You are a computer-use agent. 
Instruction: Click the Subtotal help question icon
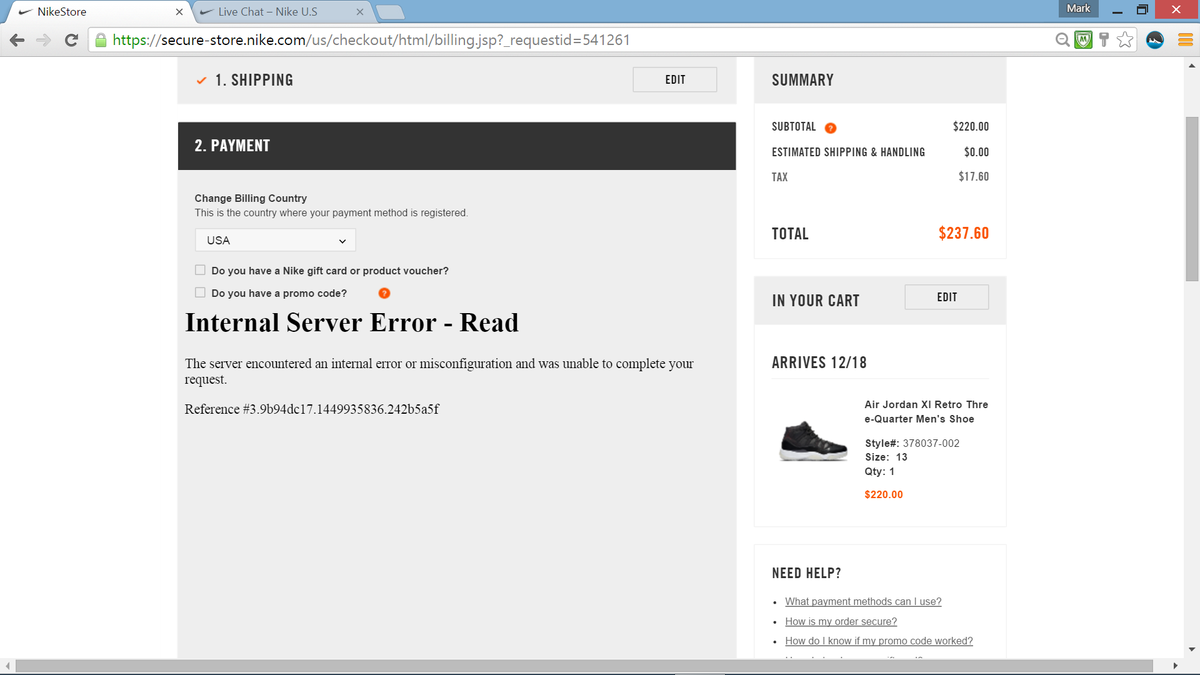[830, 127]
